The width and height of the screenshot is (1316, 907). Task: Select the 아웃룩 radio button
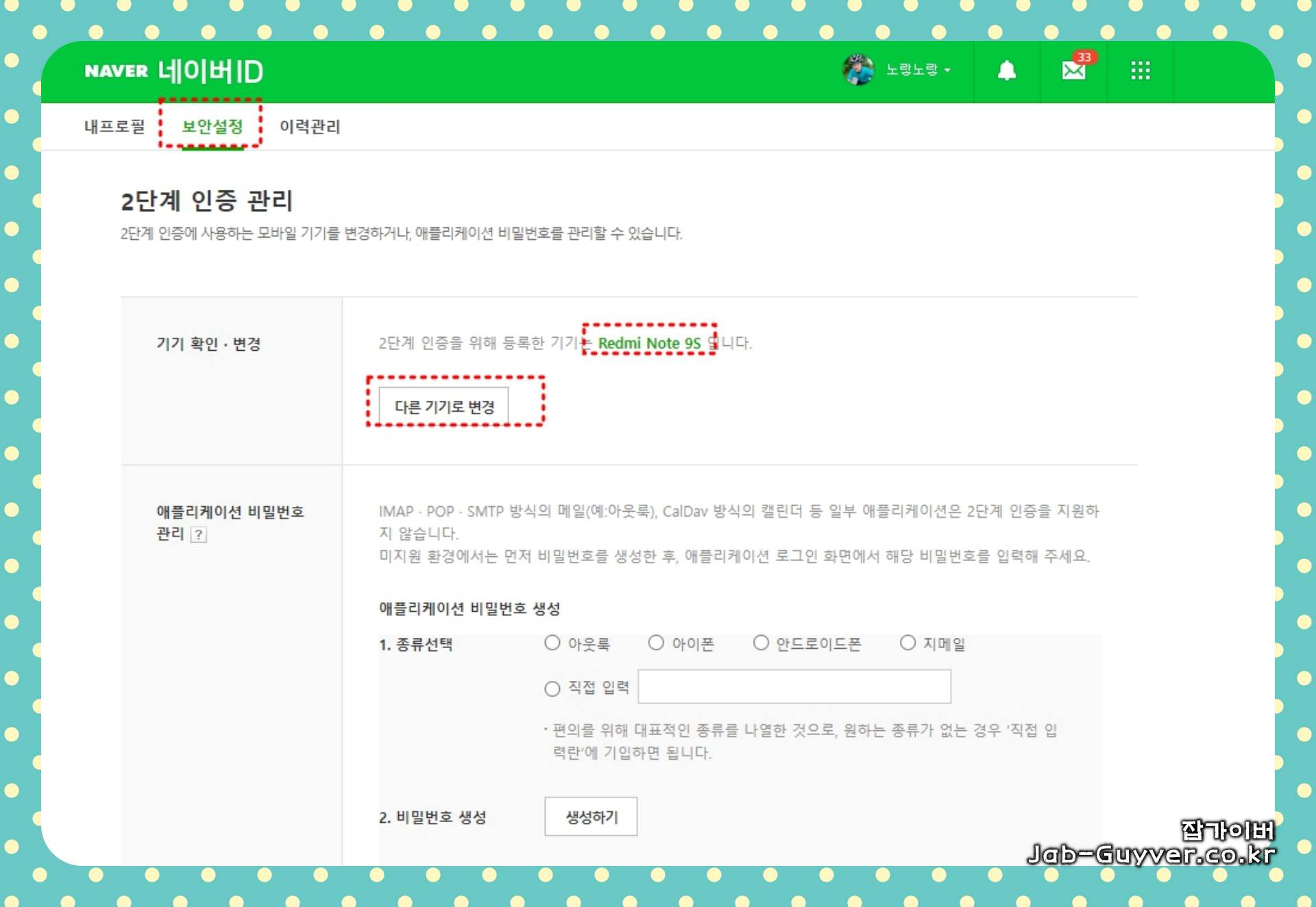point(552,643)
